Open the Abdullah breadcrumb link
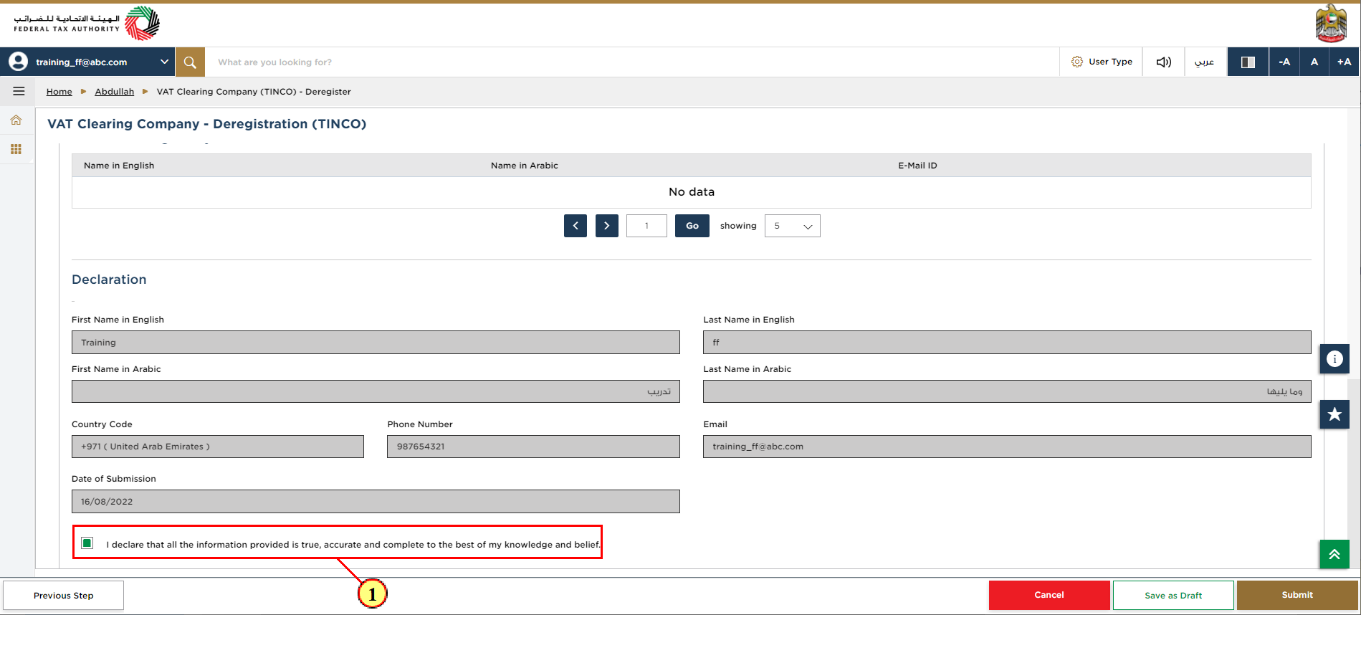This screenshot has width=1361, height=648. click(x=114, y=91)
